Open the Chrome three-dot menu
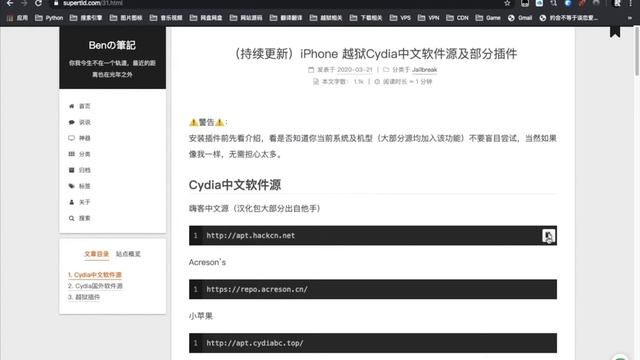 [x=631, y=3]
